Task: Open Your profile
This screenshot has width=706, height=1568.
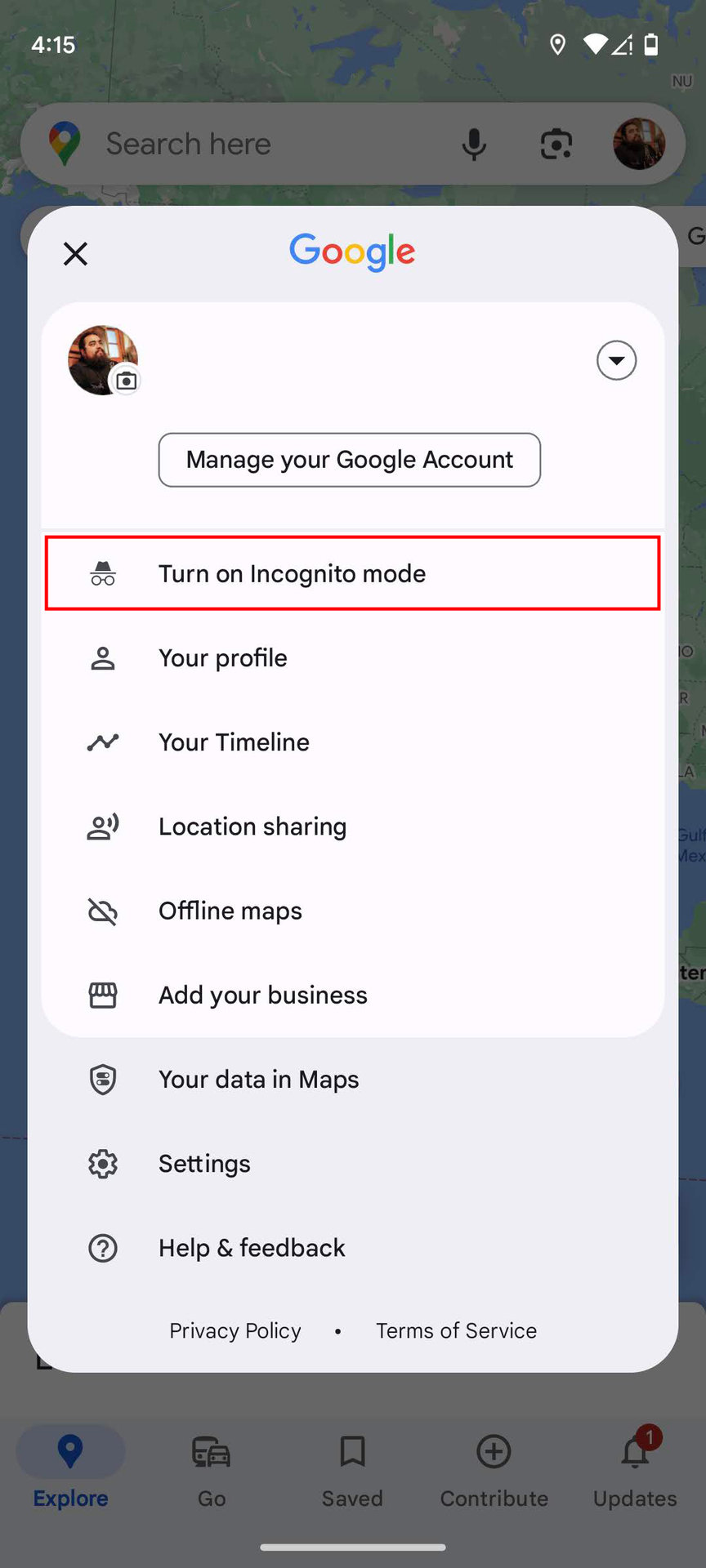Action: point(222,658)
